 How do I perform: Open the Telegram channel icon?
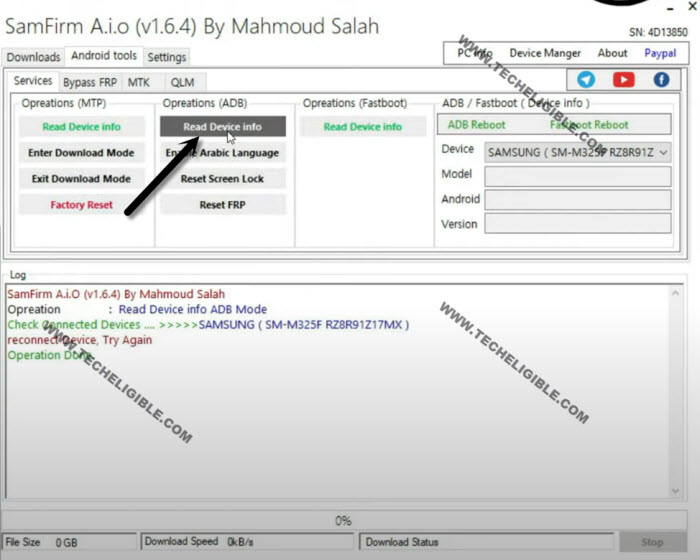[x=586, y=80]
